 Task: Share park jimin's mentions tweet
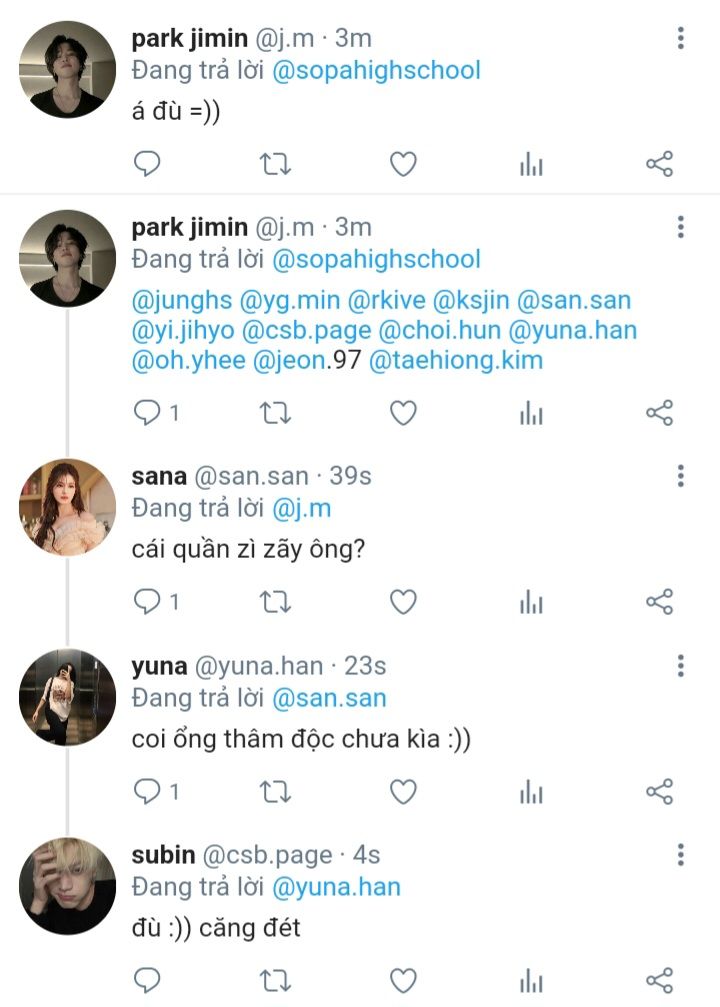(659, 412)
